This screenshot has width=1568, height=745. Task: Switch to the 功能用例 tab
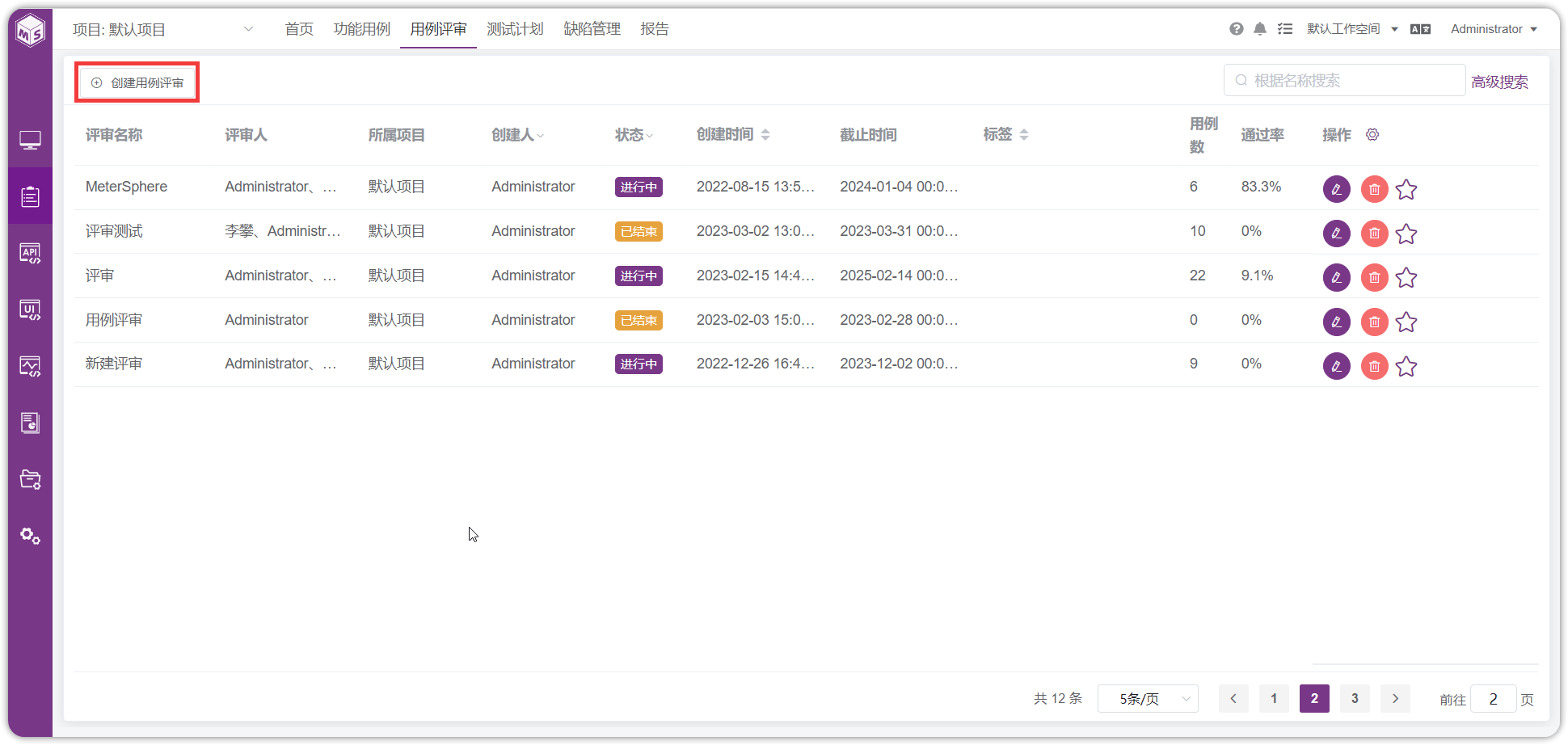pos(361,29)
